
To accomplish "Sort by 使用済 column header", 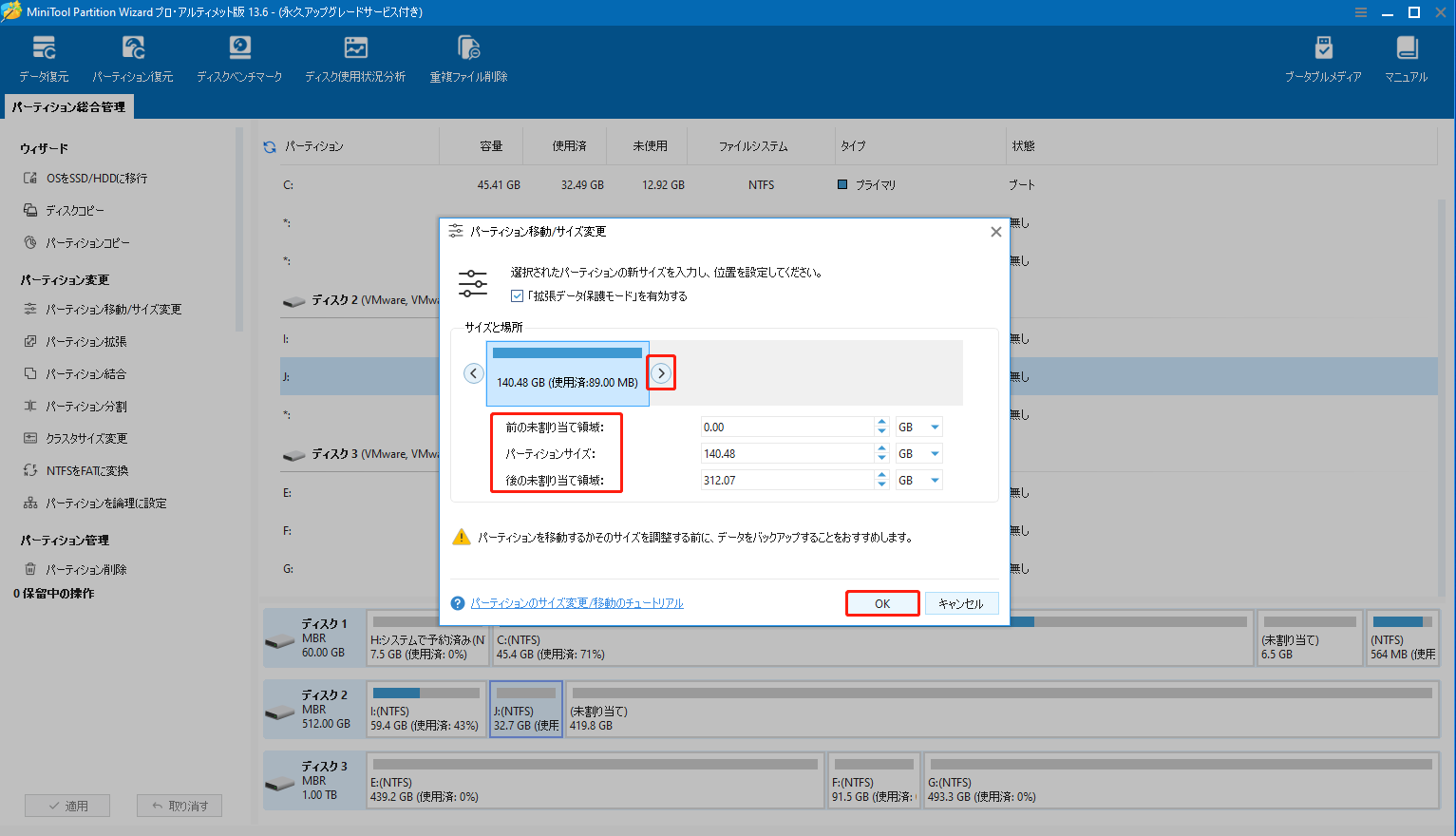I will 570,146.
